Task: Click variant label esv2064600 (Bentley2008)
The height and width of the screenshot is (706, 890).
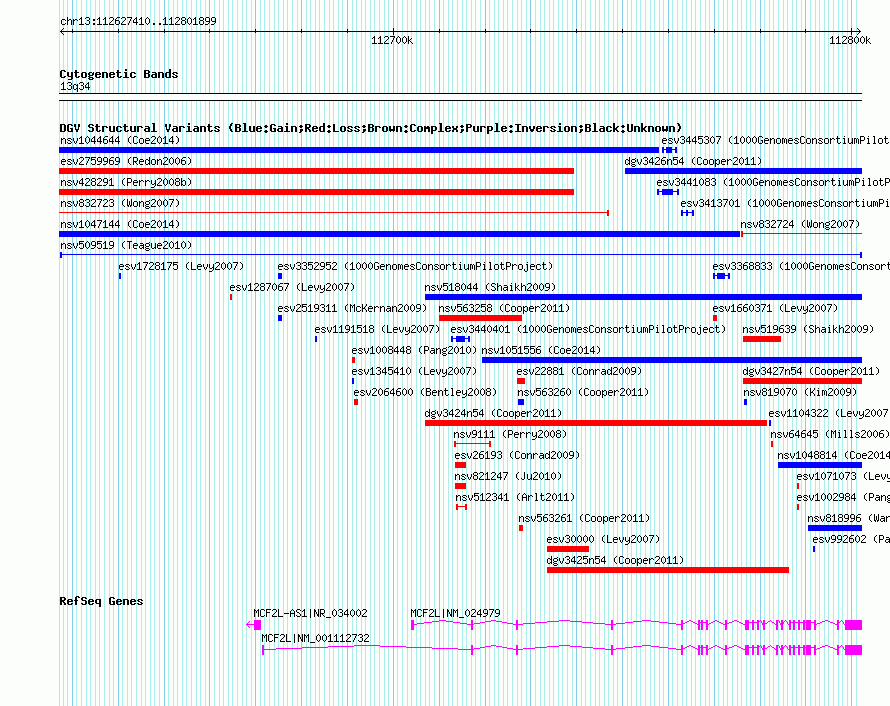Action: 425,392
